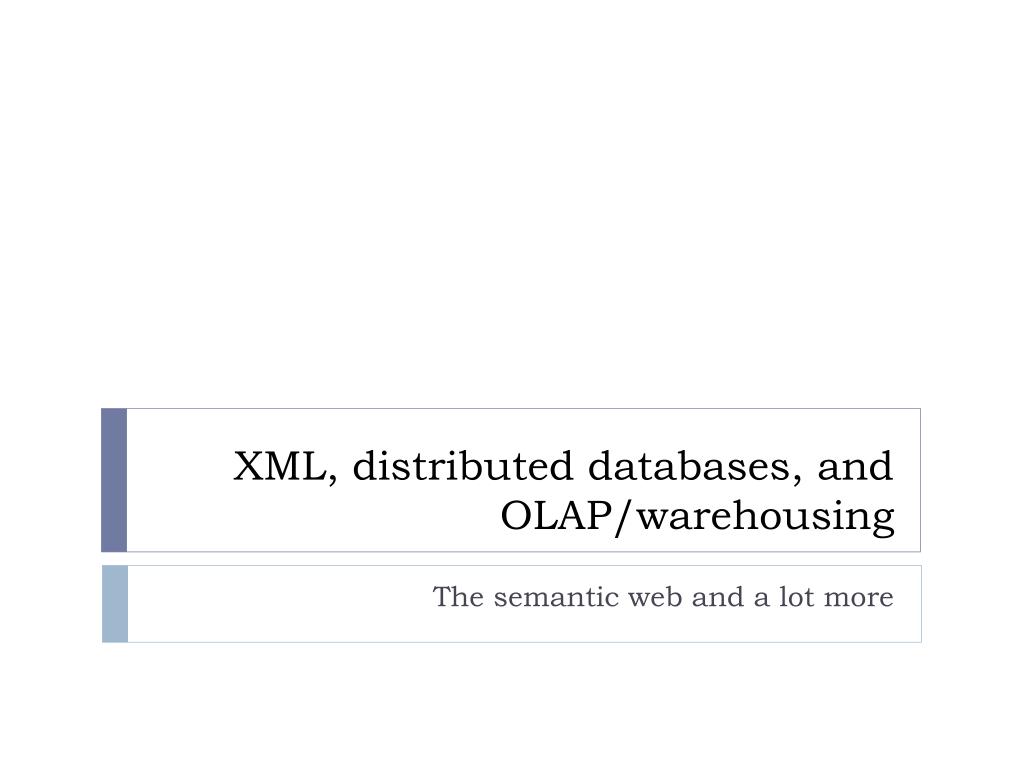The image size is (1024, 768).
Task: Click "and" at the end of the first title line
Action: pos(855,466)
